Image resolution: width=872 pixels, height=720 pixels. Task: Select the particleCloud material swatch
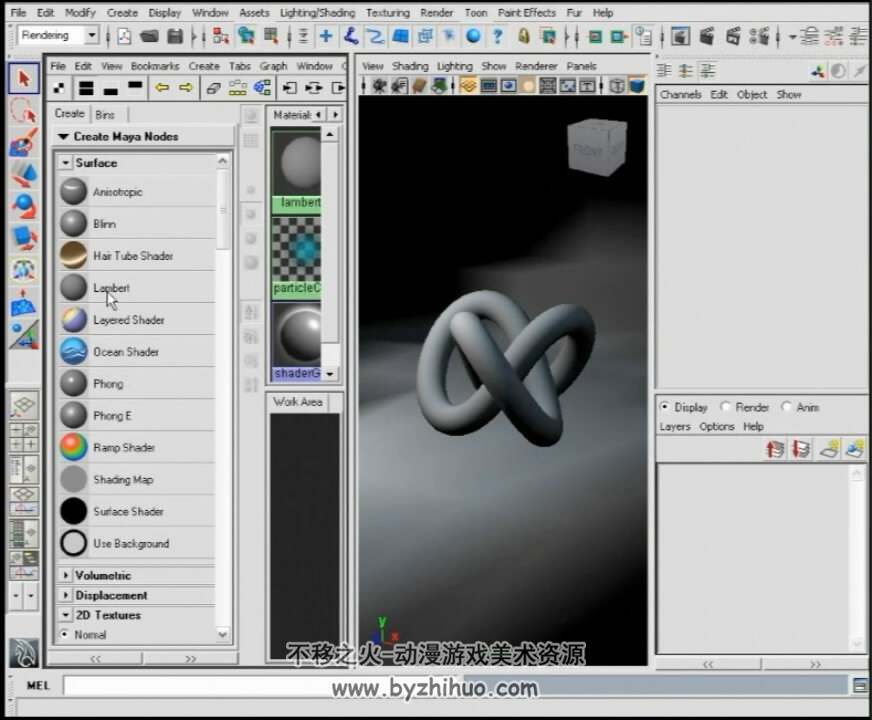pyautogui.click(x=296, y=256)
